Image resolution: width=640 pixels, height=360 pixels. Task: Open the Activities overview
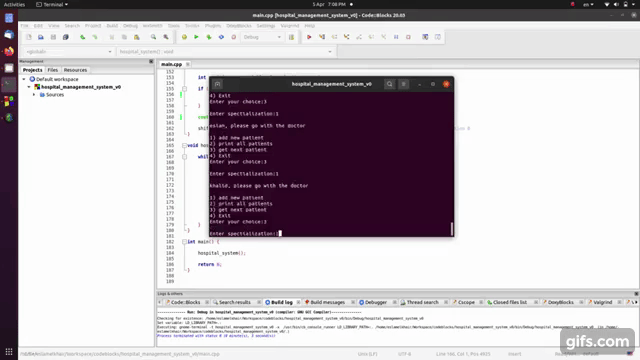[x=14, y=4]
